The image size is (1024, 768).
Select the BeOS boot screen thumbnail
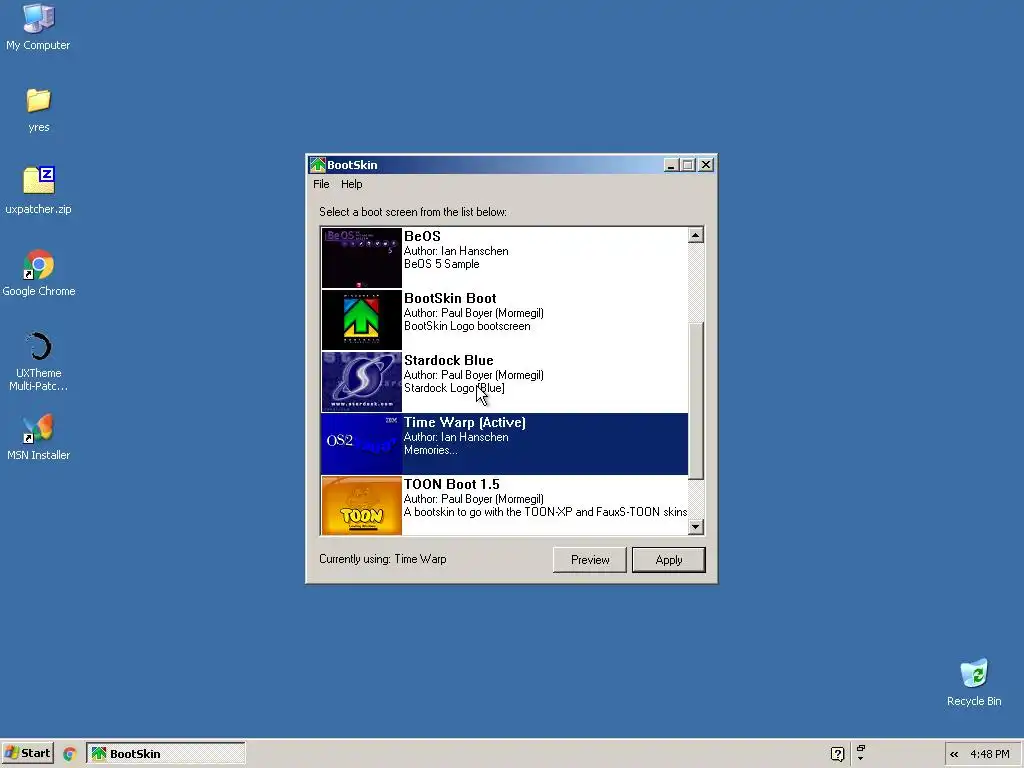click(x=361, y=258)
